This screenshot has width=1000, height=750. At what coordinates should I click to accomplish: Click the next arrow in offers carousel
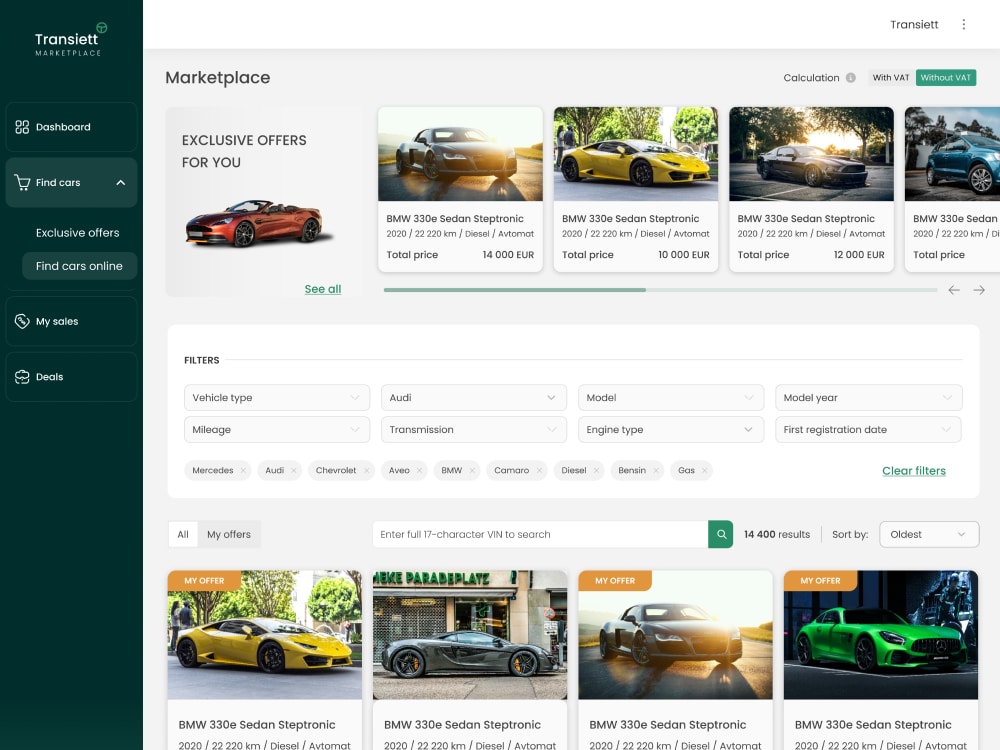(979, 290)
